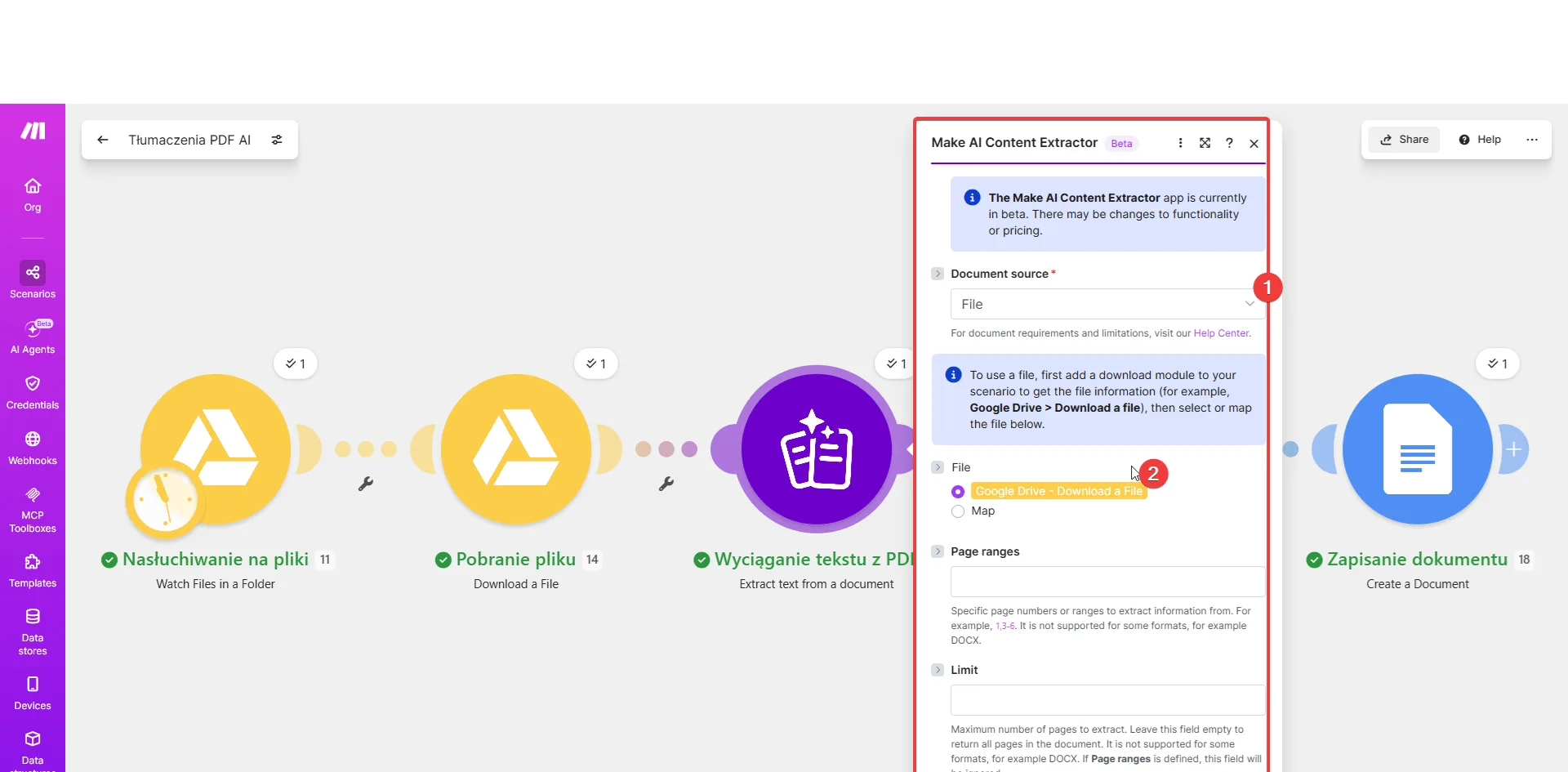Select Google Drive - Download a File radio

tap(958, 491)
